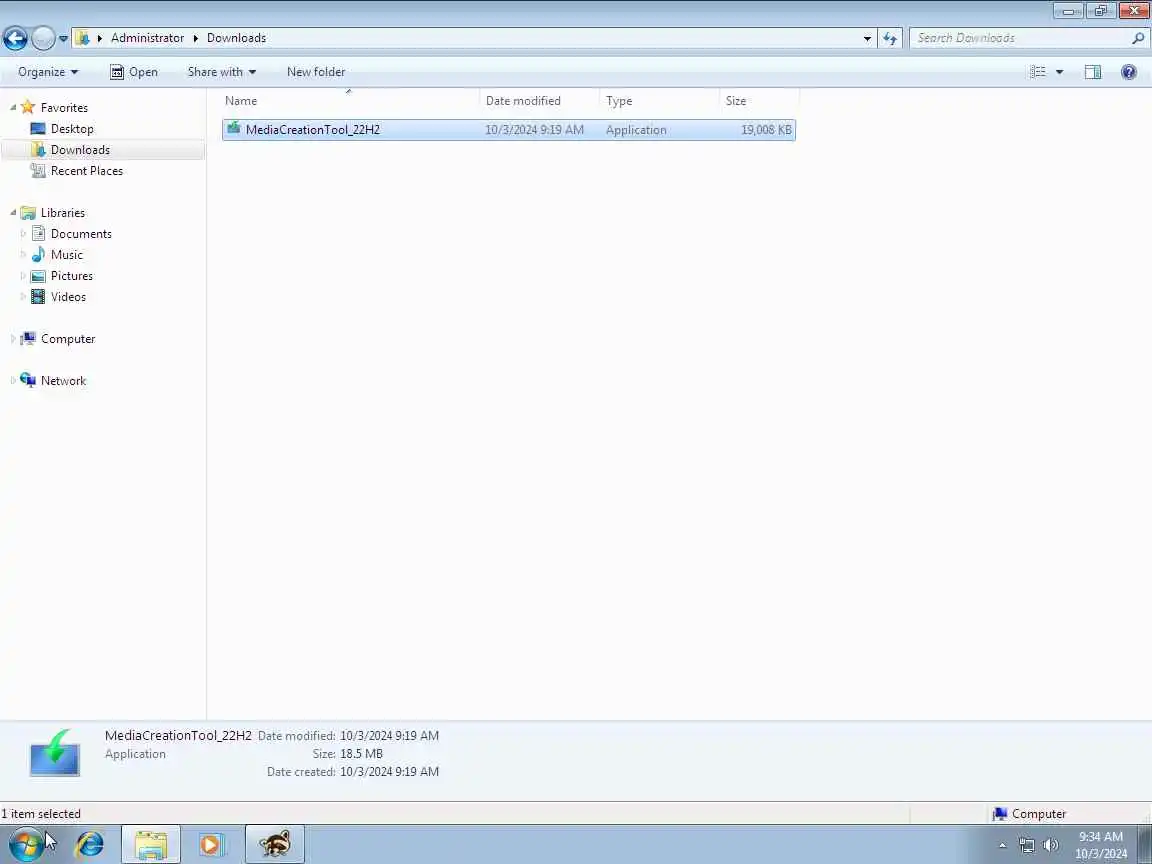Open the Organize menu
Image resolution: width=1152 pixels, height=864 pixels.
coord(48,72)
